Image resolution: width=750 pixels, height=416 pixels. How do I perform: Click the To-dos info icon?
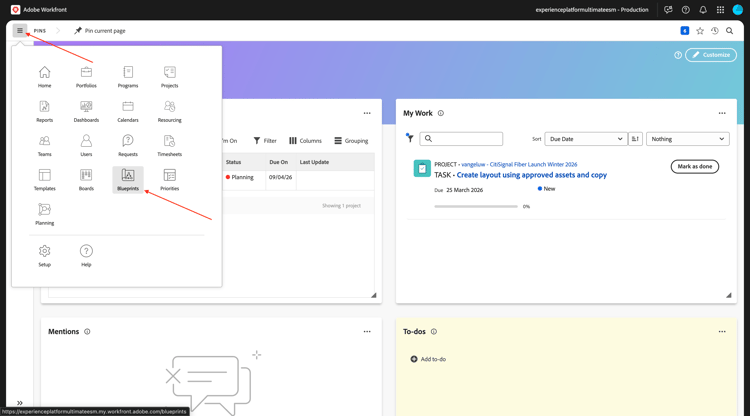tap(433, 331)
